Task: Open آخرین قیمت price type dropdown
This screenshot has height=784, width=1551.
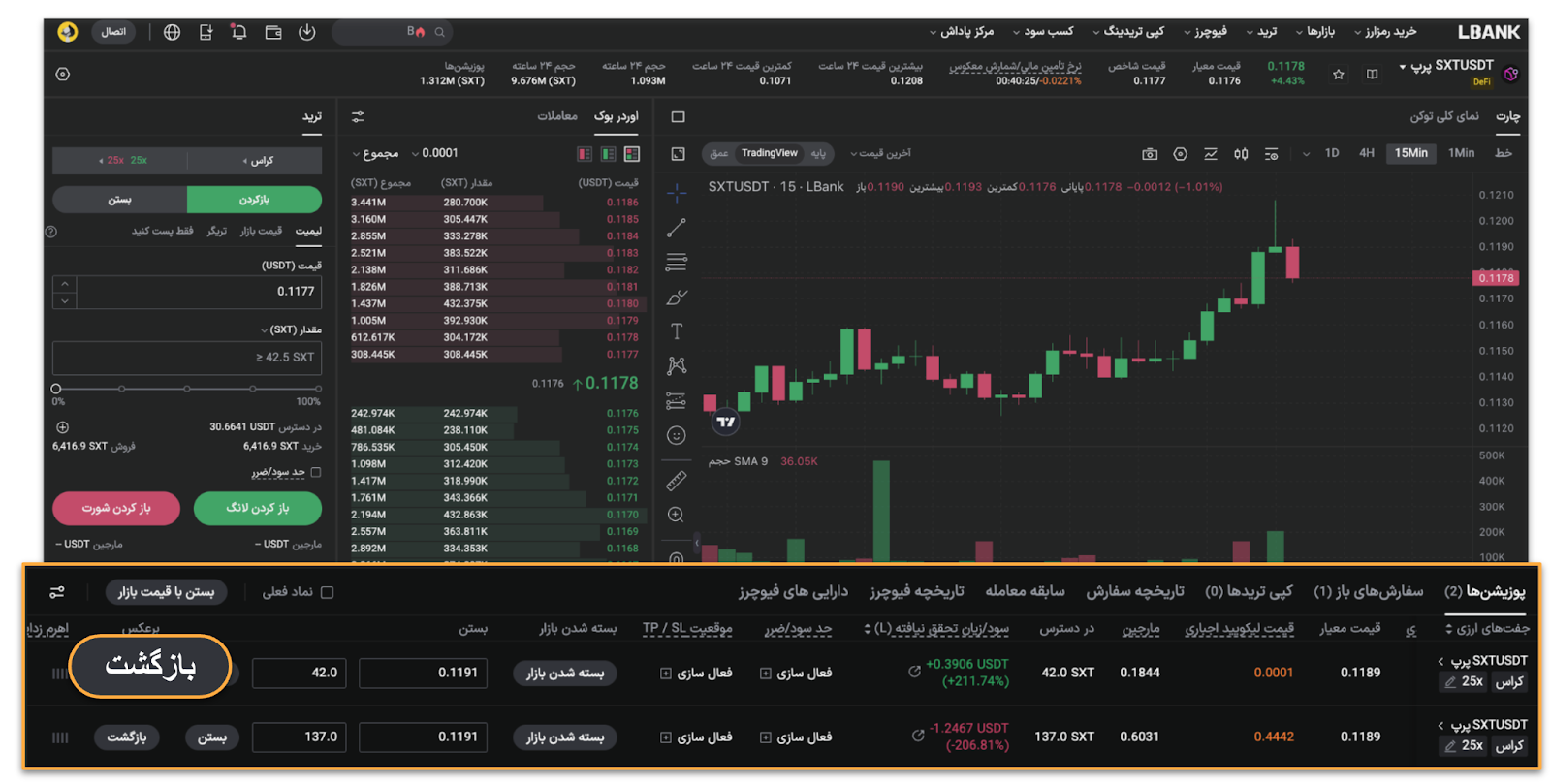Action: pos(880,153)
